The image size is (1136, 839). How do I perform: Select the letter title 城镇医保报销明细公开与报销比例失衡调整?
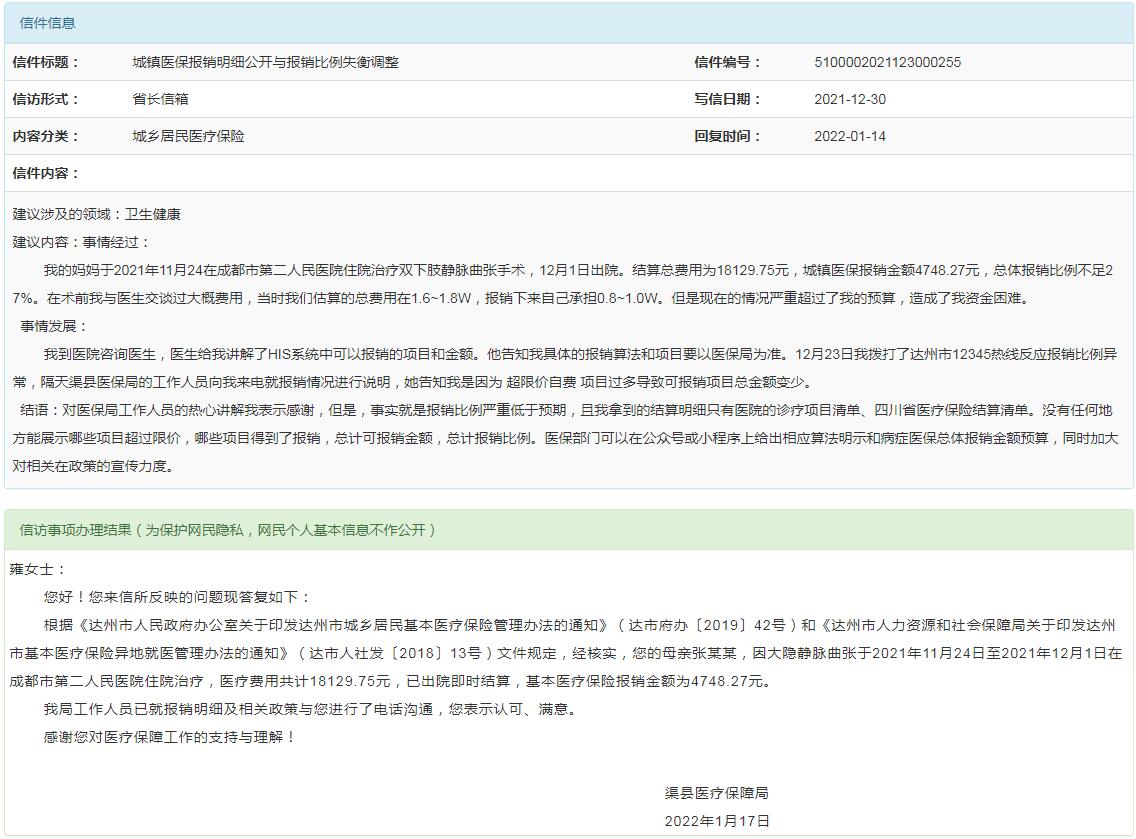tap(265, 62)
